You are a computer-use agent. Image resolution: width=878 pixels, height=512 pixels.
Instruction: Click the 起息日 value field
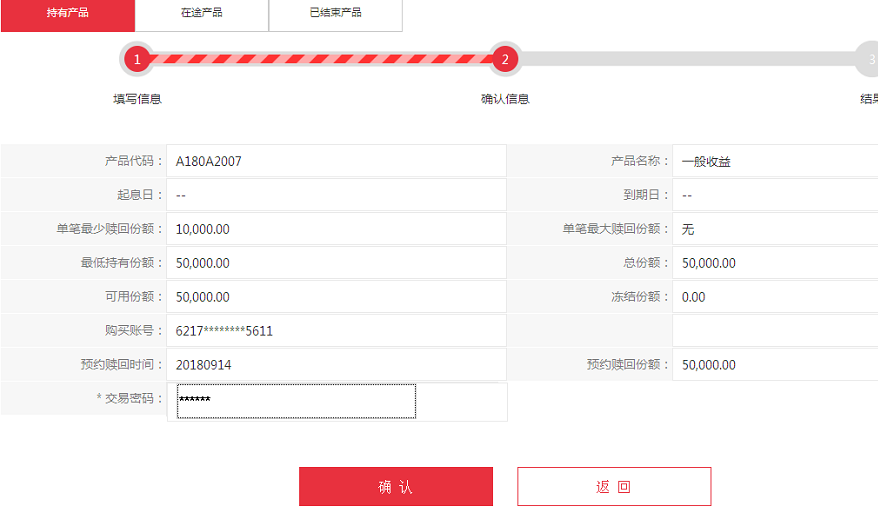coord(336,195)
